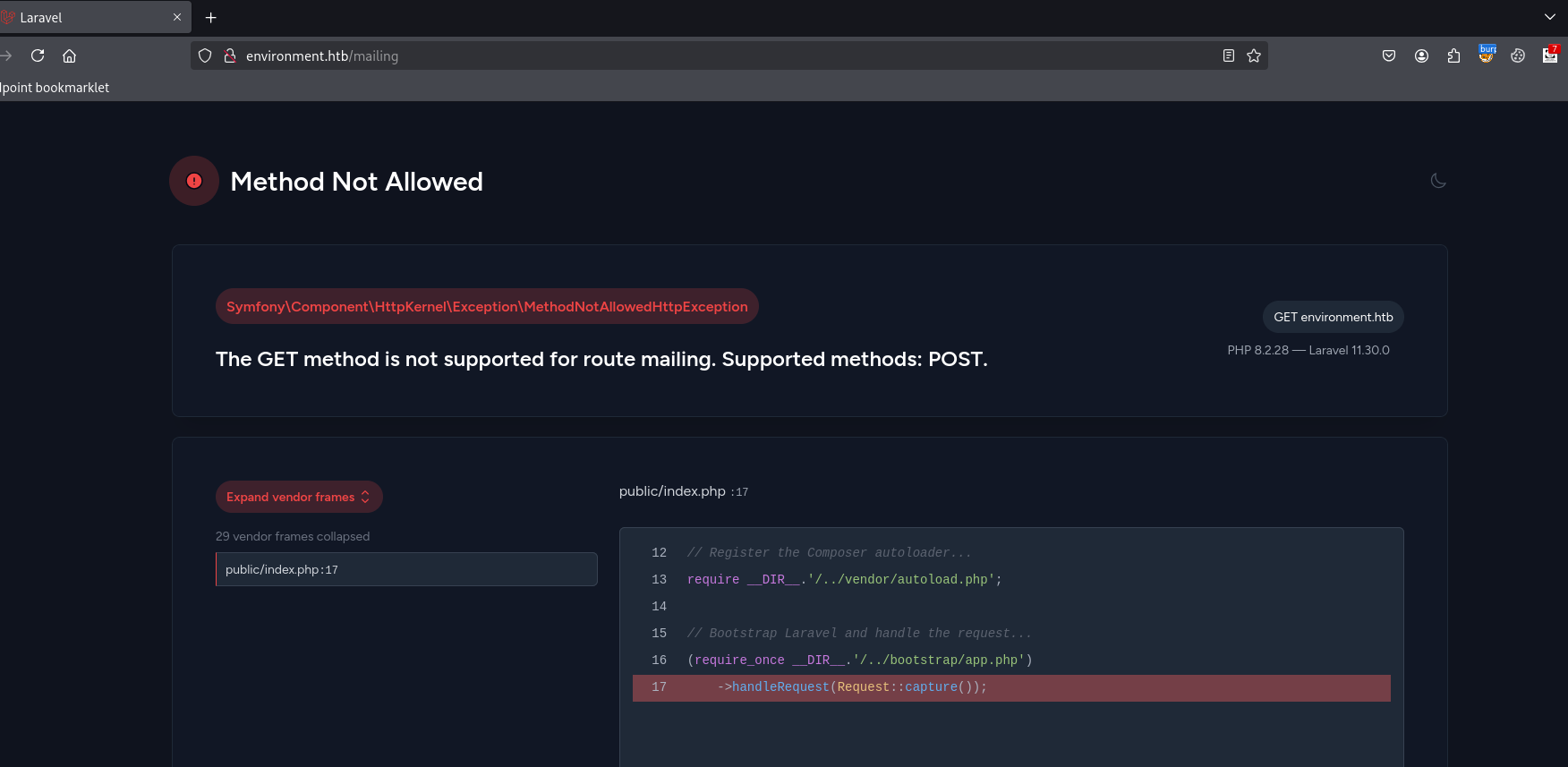
Task: Click the endpoint bookmarklet bookmark
Action: [x=55, y=88]
